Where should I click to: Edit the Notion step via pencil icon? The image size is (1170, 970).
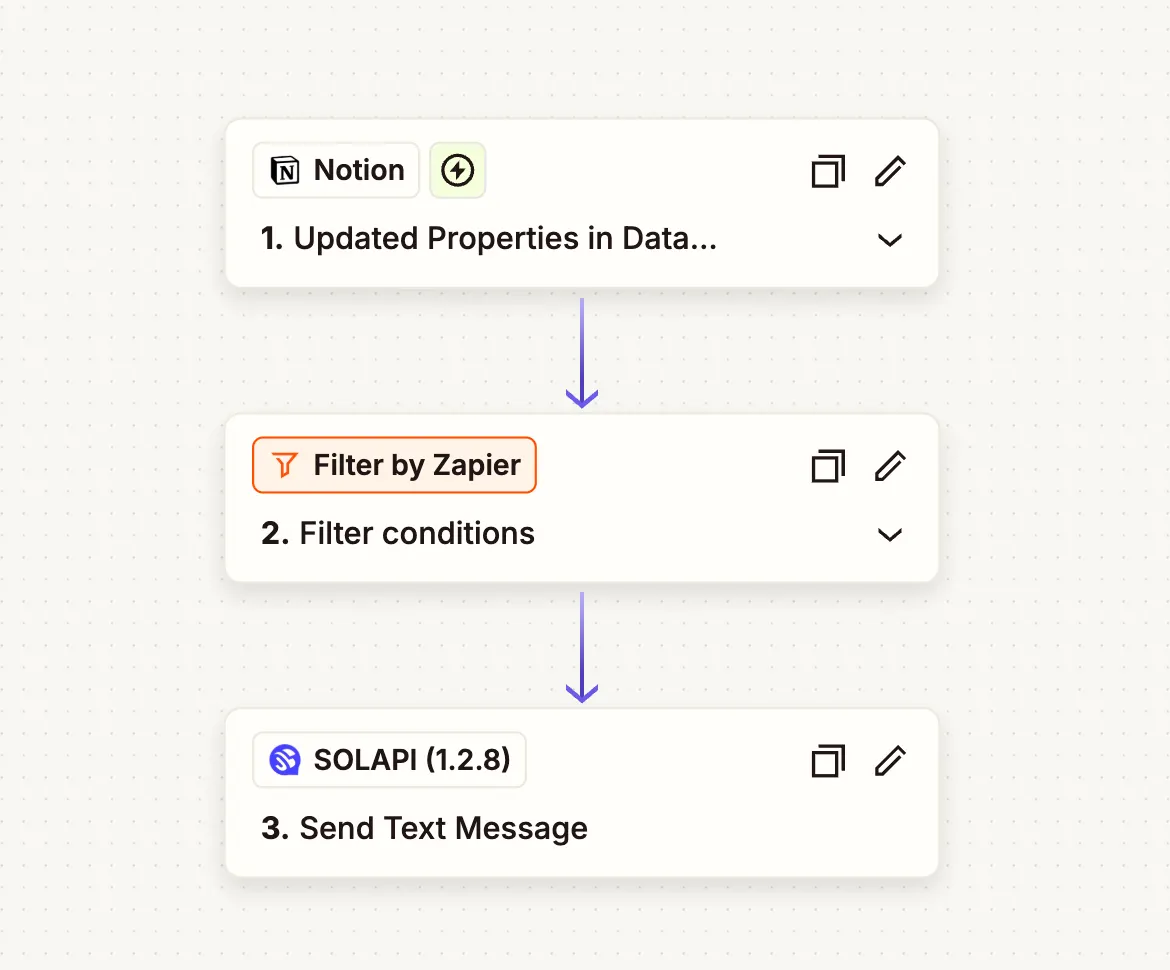[889, 172]
